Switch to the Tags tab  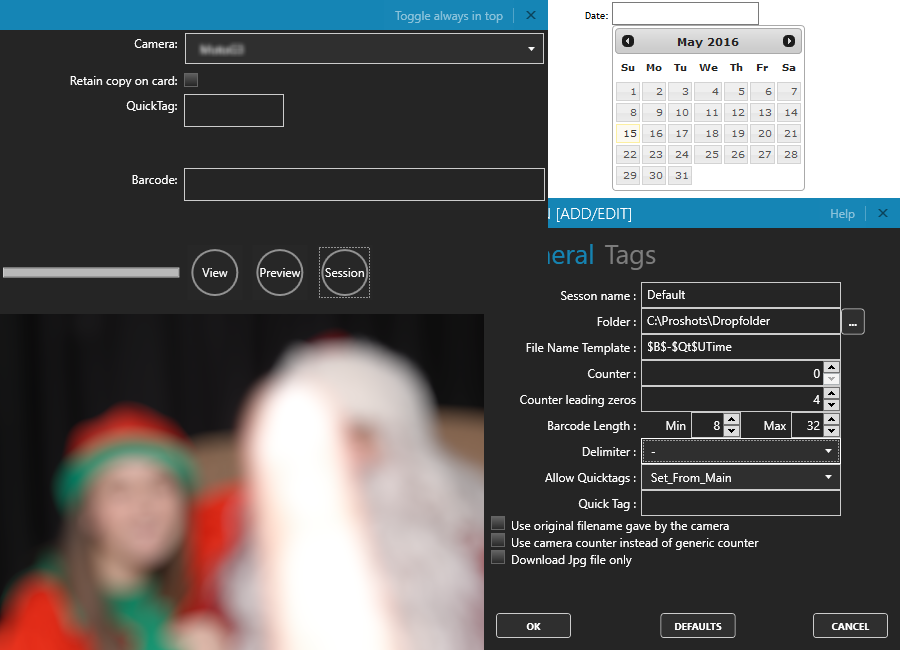pyautogui.click(x=630, y=256)
